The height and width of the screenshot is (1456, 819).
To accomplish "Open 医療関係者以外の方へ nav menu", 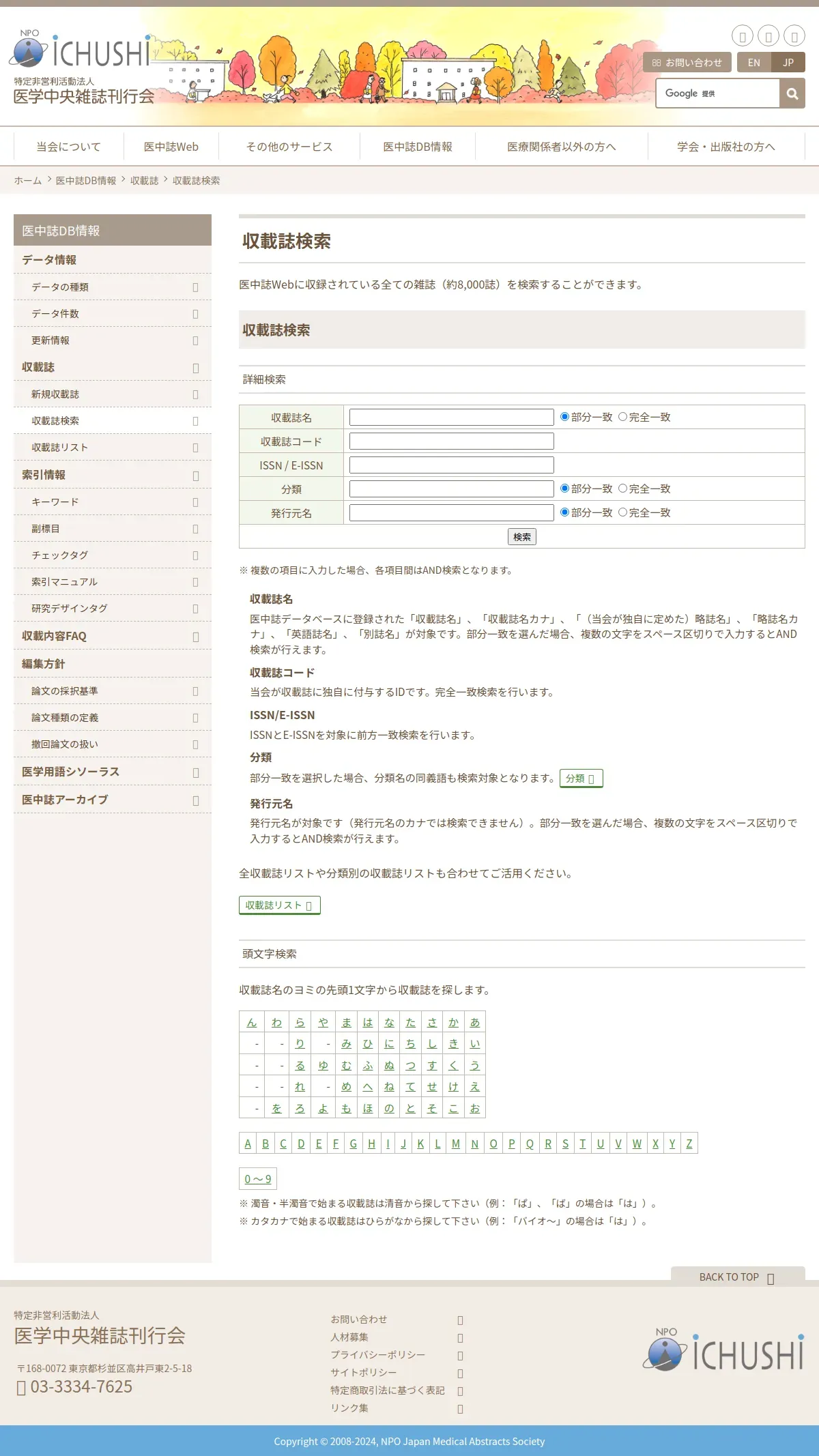I will (x=562, y=147).
